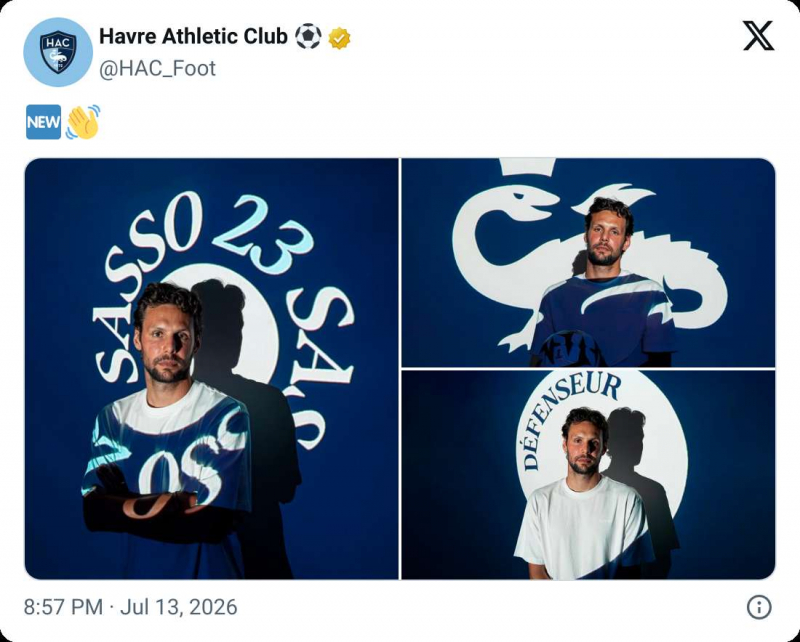Image resolution: width=800 pixels, height=642 pixels.
Task: Open the DÉFENSEUR circle photo
Action: coord(588,475)
